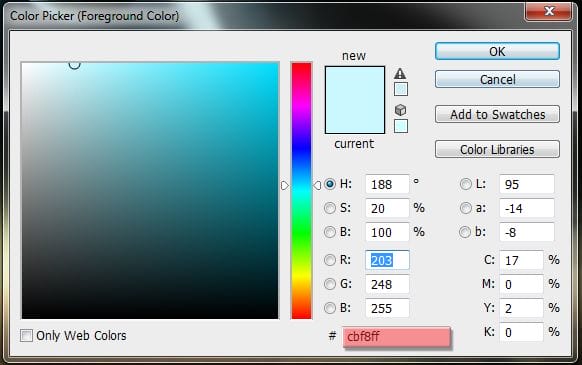Click the cyan C field showing 17
The width and height of the screenshot is (582, 365).
521,260
